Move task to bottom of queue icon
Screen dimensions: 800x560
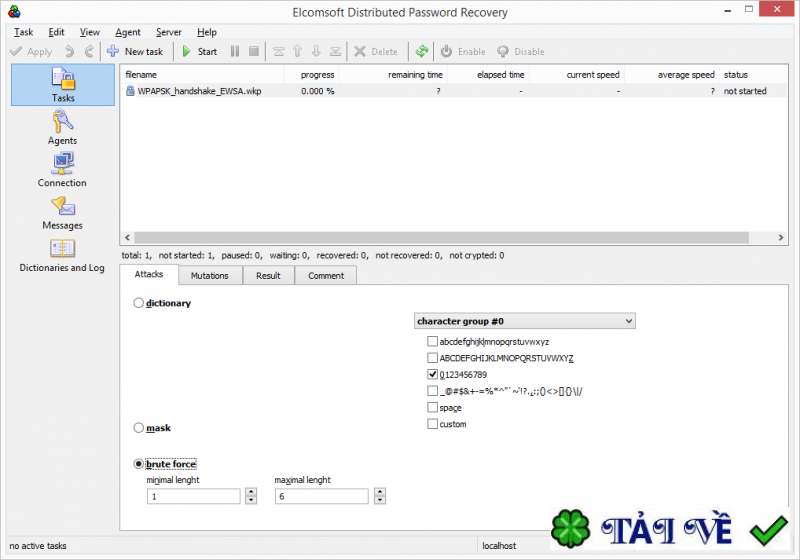click(x=335, y=52)
